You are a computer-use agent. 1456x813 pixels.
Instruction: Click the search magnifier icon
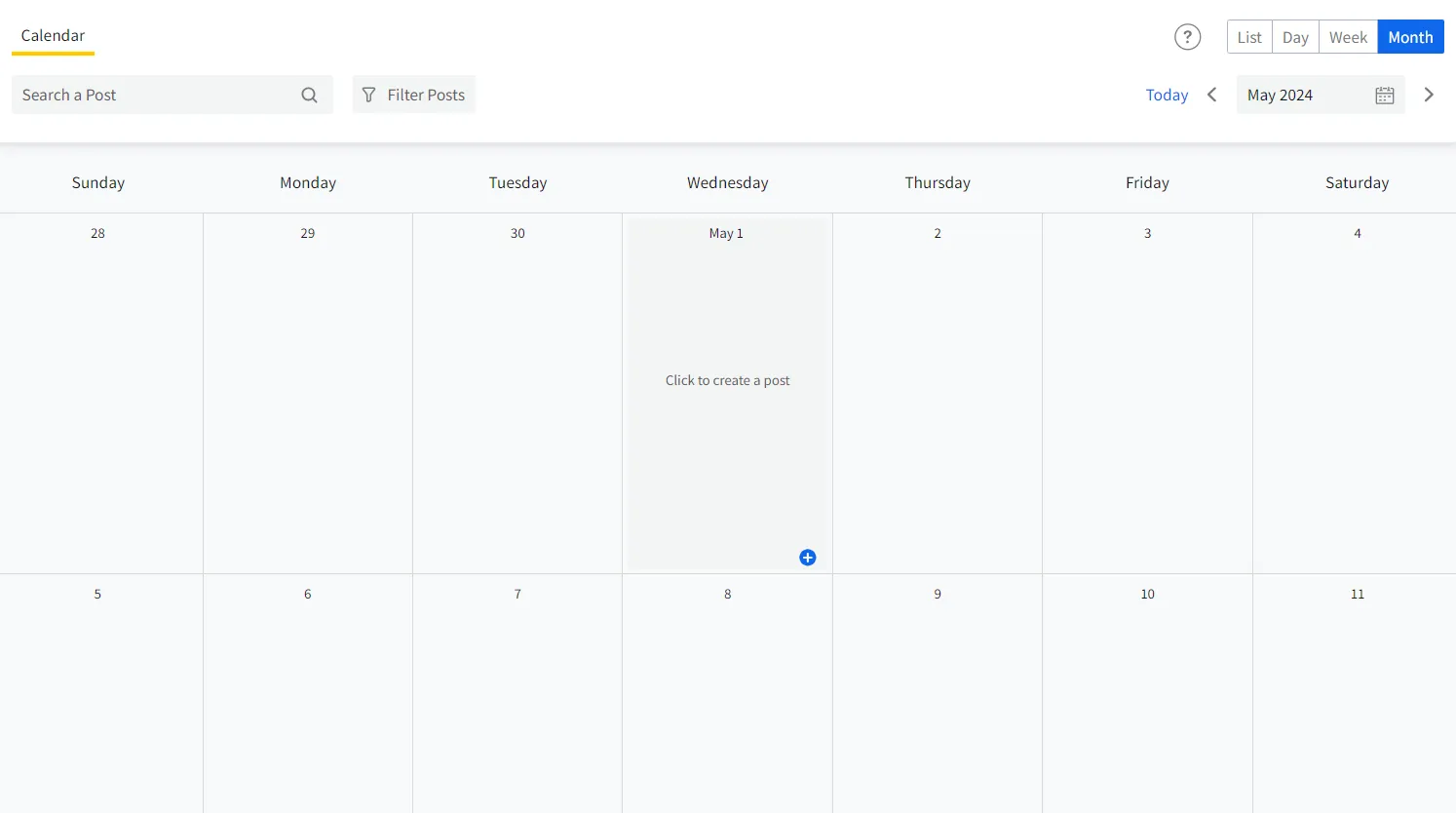point(309,95)
